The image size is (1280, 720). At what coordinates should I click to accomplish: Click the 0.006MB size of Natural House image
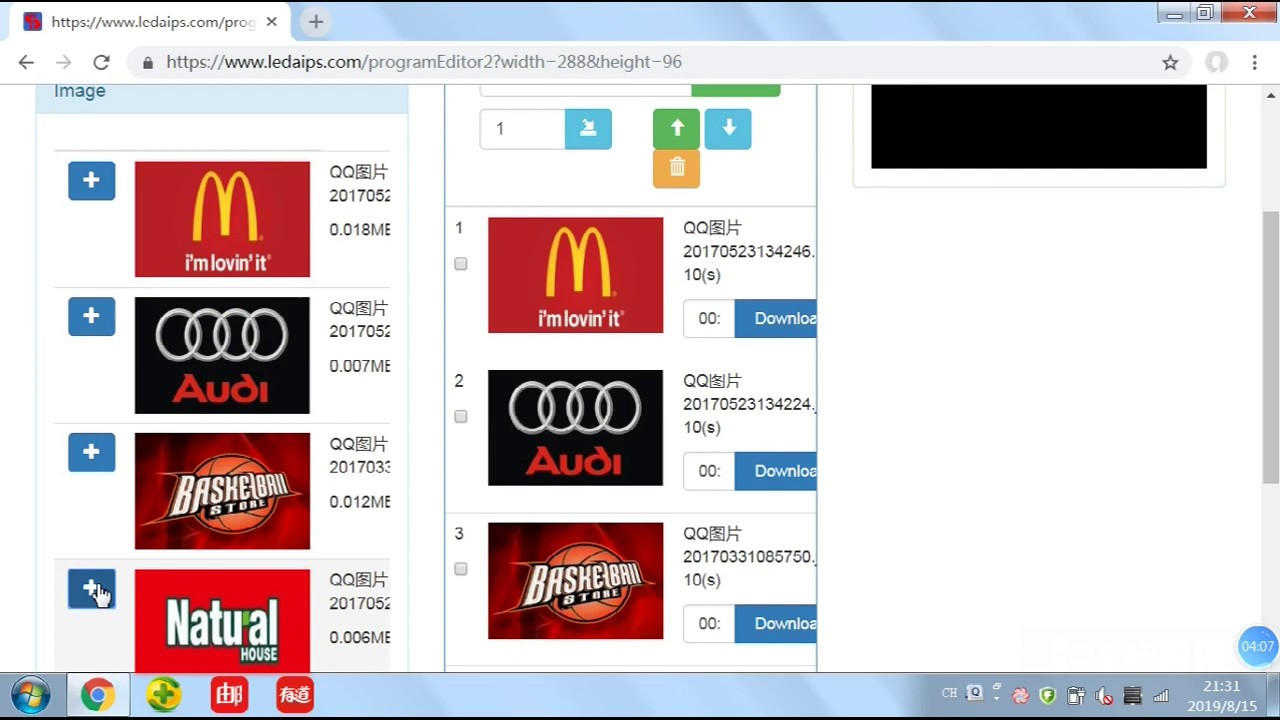[x=360, y=638]
